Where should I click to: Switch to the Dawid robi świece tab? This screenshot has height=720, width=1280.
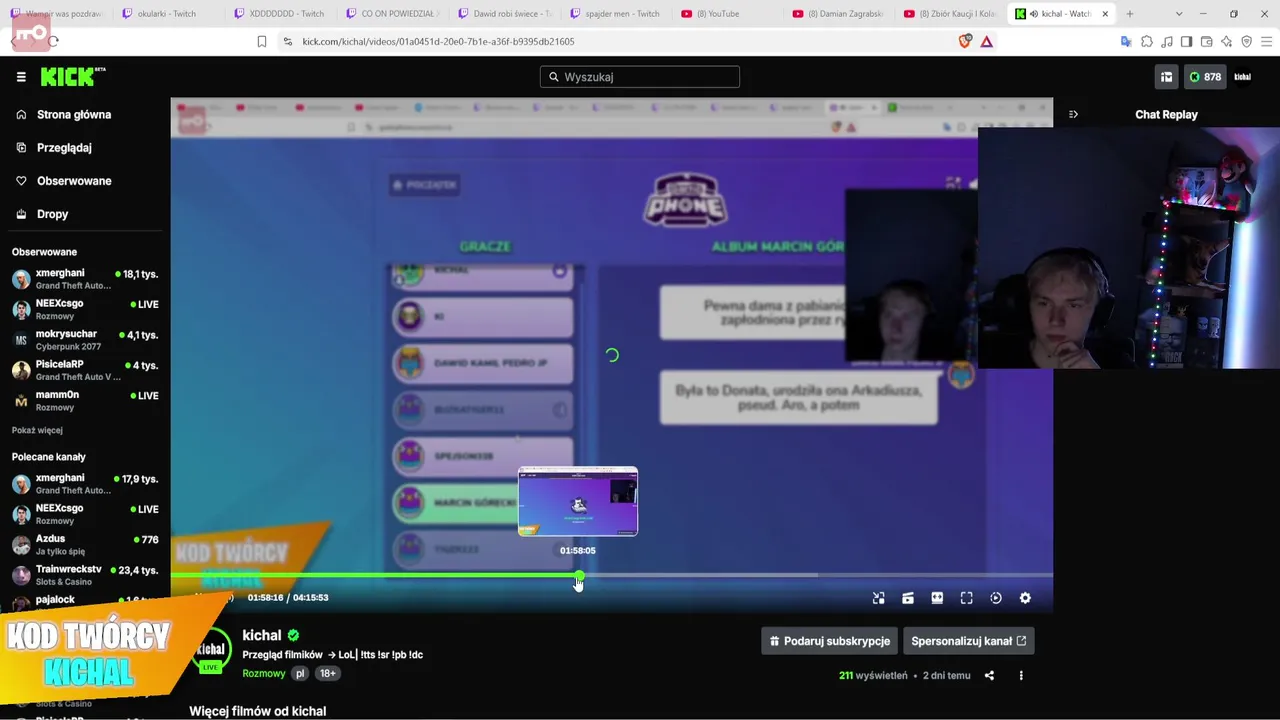click(505, 14)
